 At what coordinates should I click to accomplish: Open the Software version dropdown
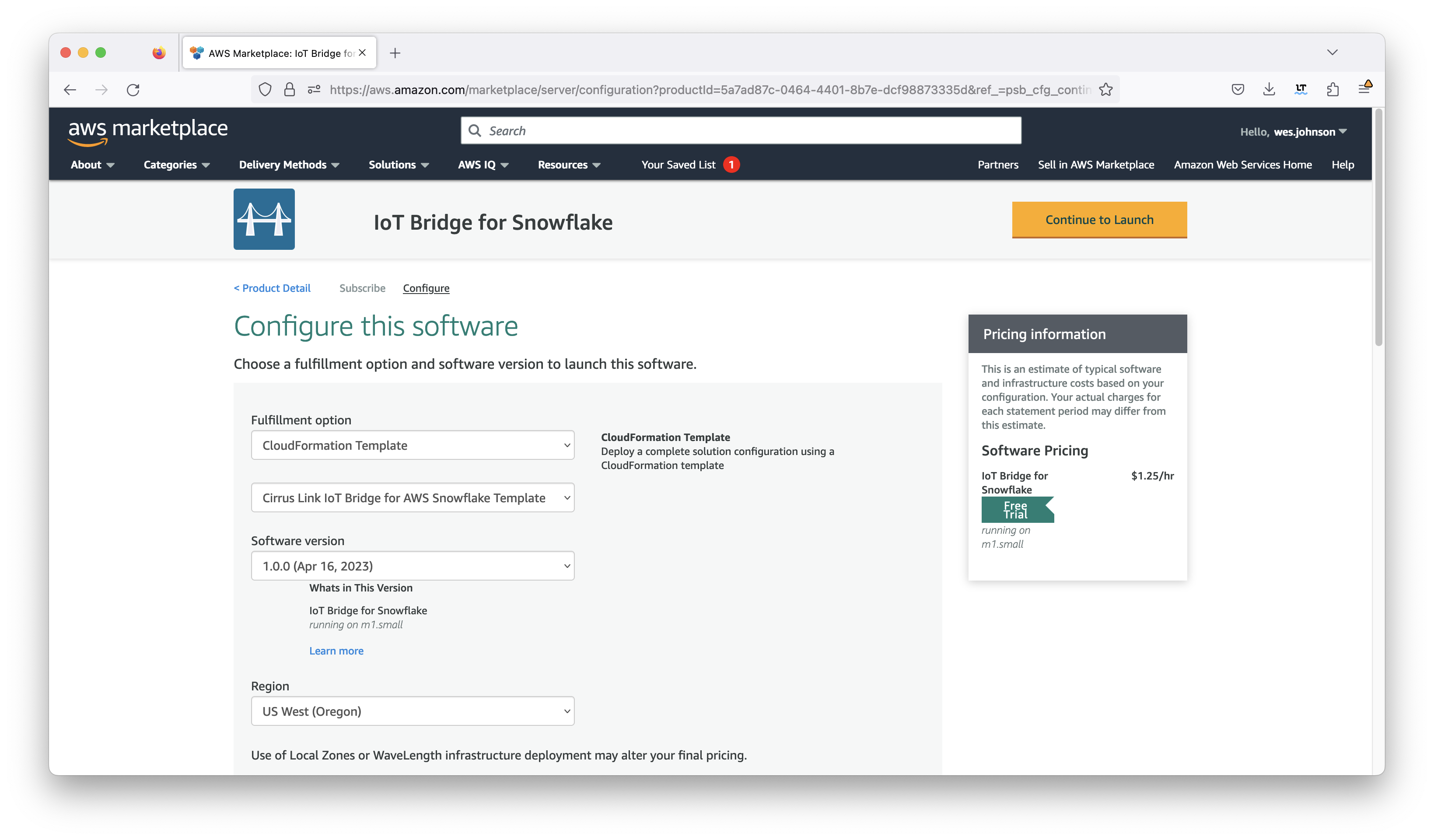click(413, 566)
